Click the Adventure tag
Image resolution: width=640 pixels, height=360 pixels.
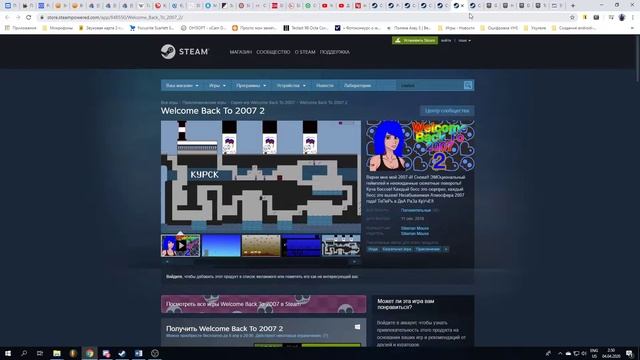(428, 249)
